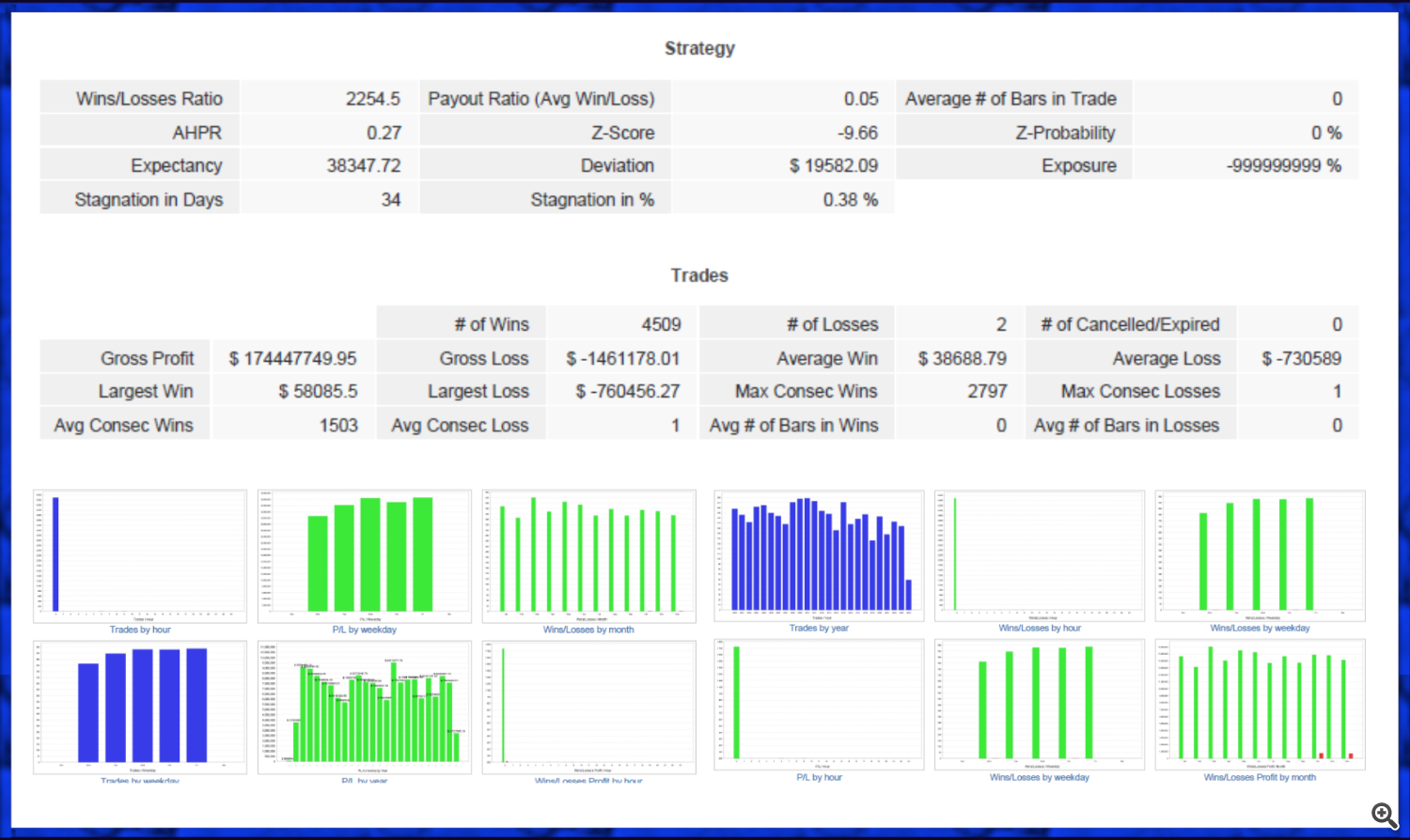Viewport: 1410px width, 840px height.
Task: Select the Z-Probability value 0 %
Action: point(1326,132)
